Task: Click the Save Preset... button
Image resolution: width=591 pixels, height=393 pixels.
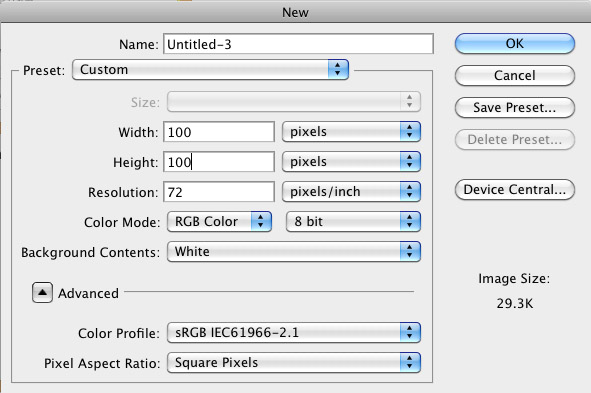Action: [x=515, y=107]
